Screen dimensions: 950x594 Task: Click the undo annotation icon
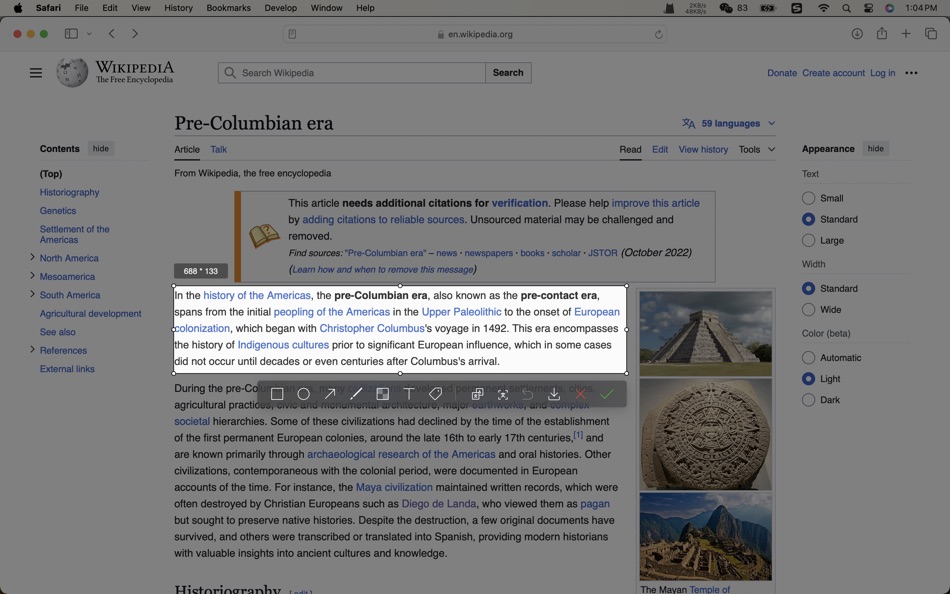tap(528, 394)
